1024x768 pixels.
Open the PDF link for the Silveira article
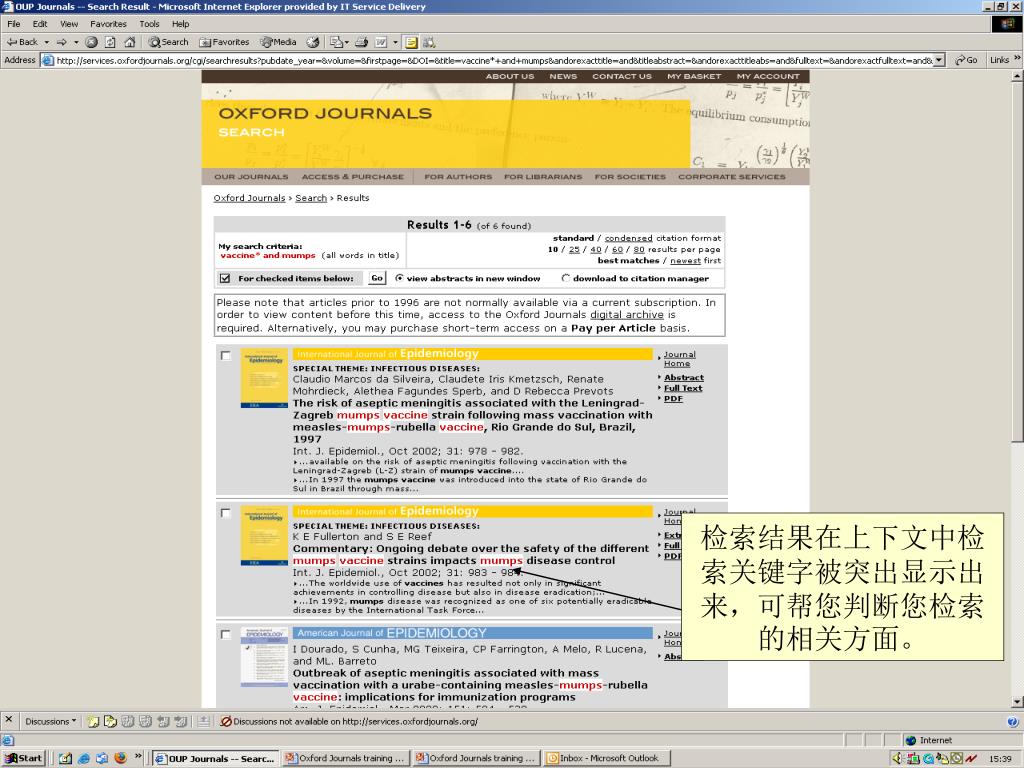(673, 398)
